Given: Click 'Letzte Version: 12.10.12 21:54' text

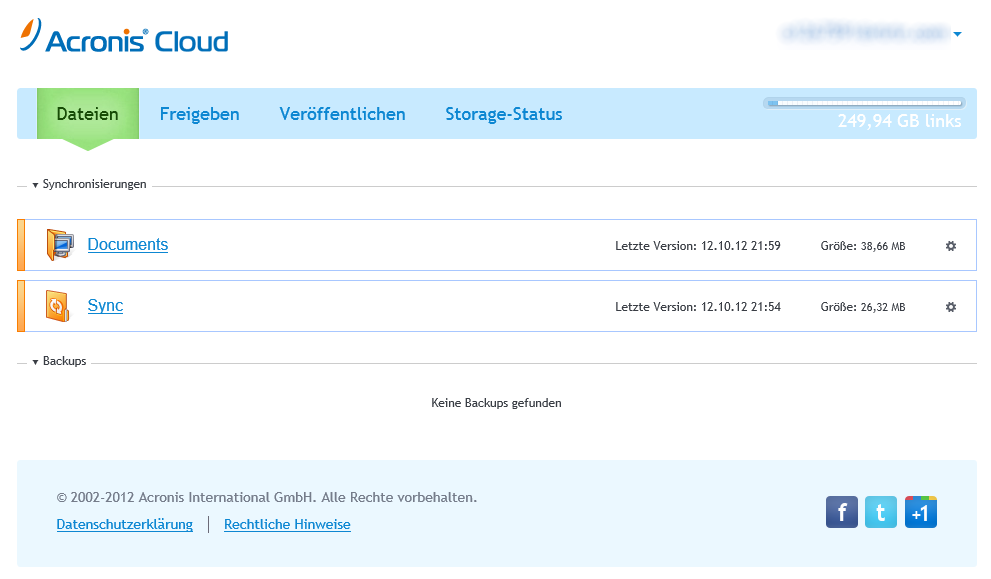Looking at the screenshot, I should click(698, 307).
